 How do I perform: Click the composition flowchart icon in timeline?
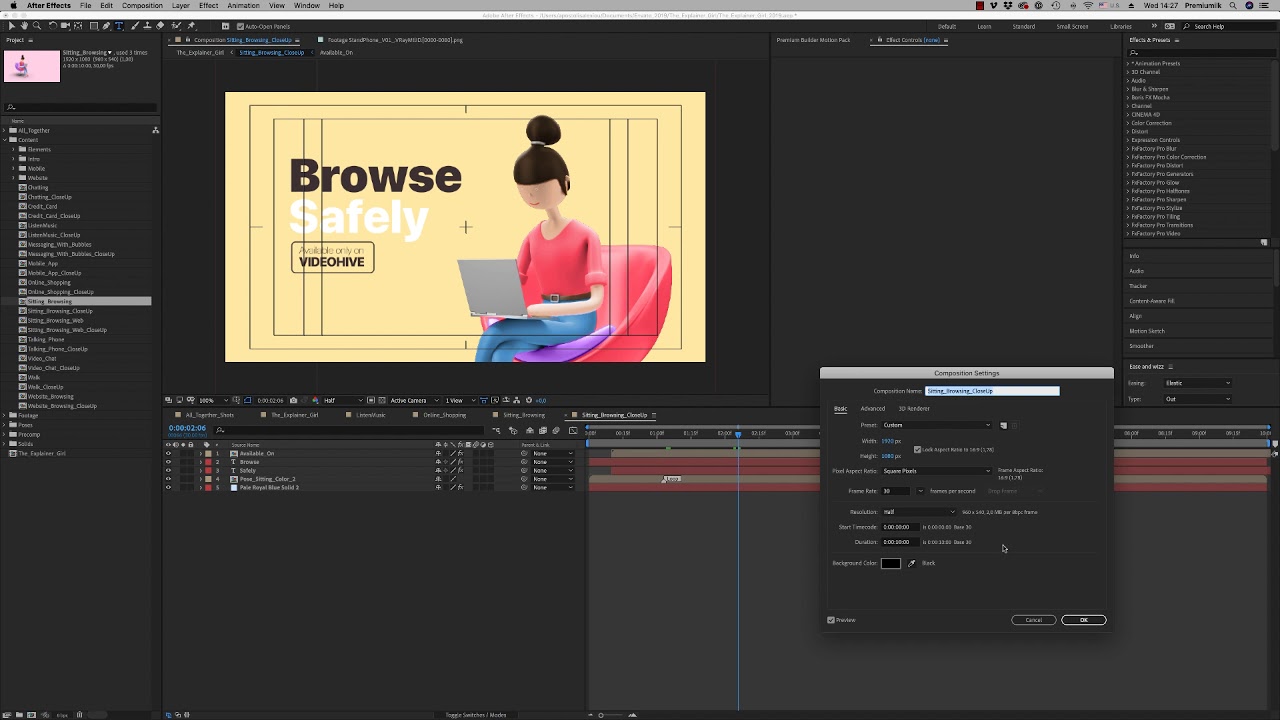pos(496,430)
